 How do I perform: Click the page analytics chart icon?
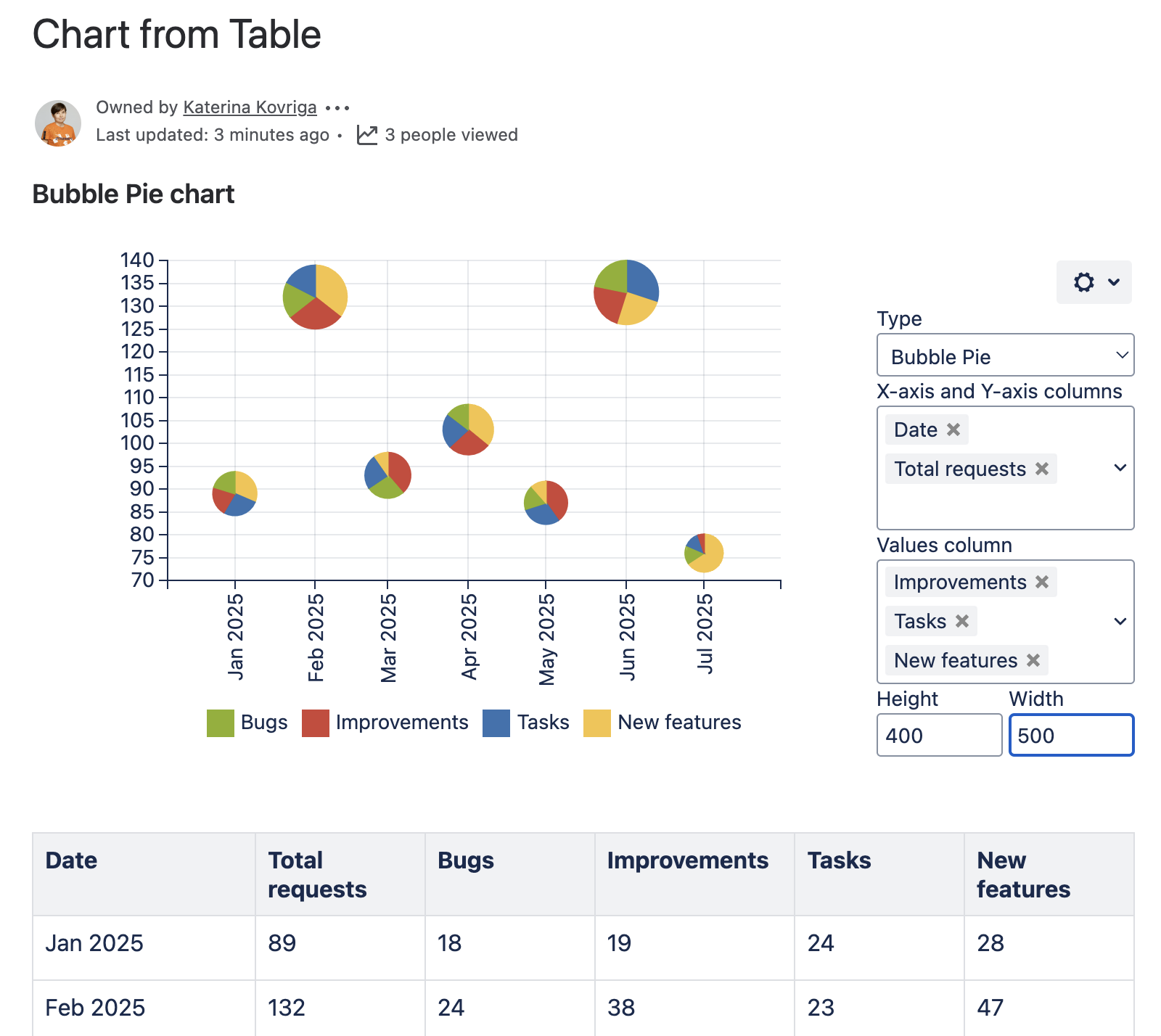coord(367,135)
